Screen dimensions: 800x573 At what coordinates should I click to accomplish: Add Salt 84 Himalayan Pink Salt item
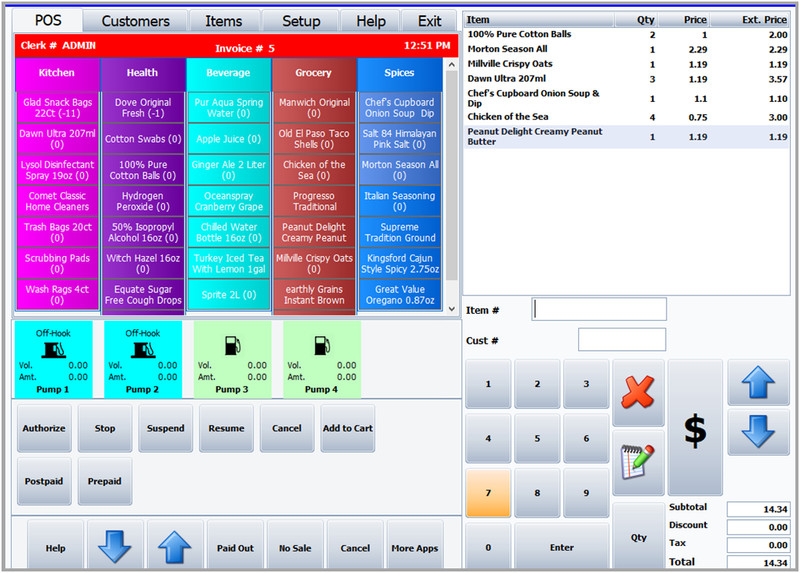[399, 139]
